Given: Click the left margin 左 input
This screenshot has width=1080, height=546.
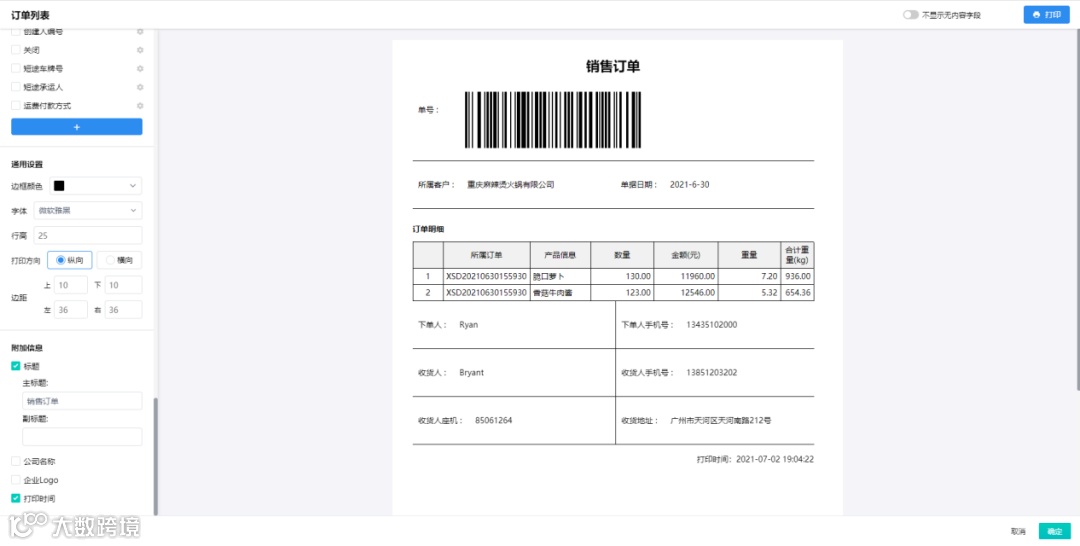Looking at the screenshot, I should click(x=71, y=310).
